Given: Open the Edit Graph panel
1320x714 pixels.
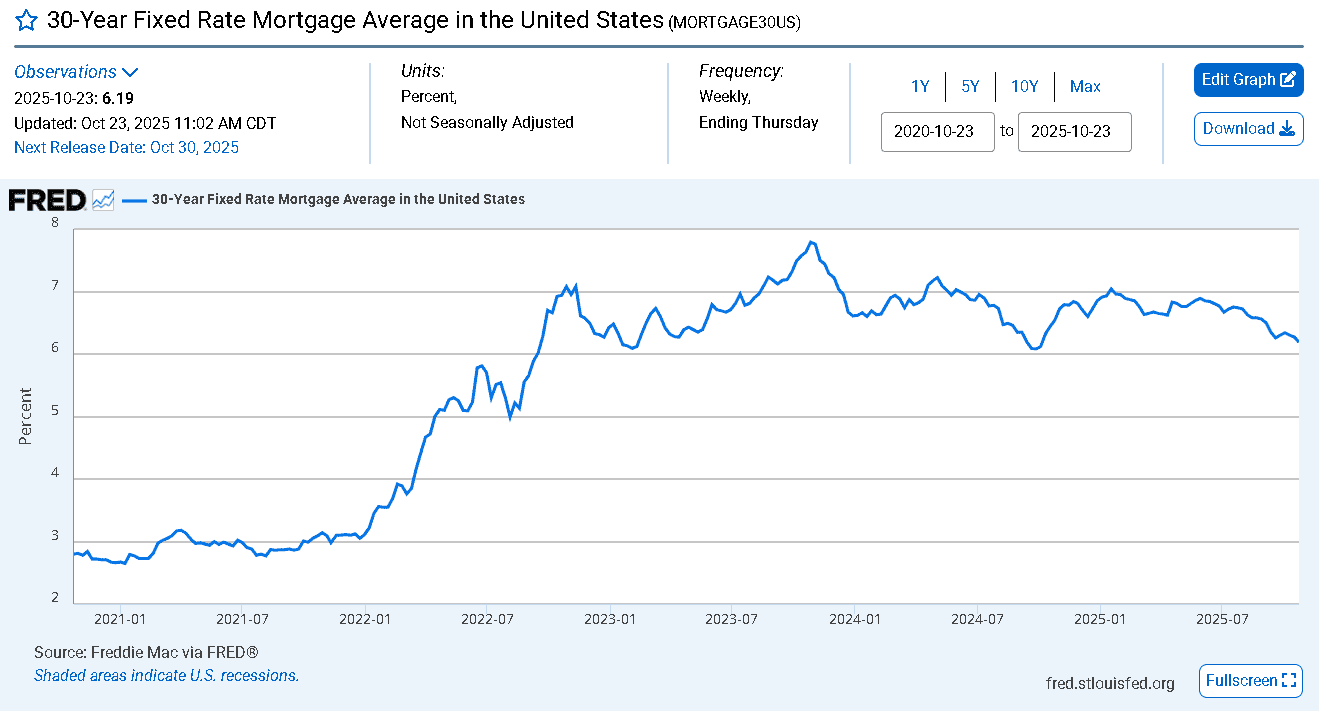Looking at the screenshot, I should (1239, 80).
